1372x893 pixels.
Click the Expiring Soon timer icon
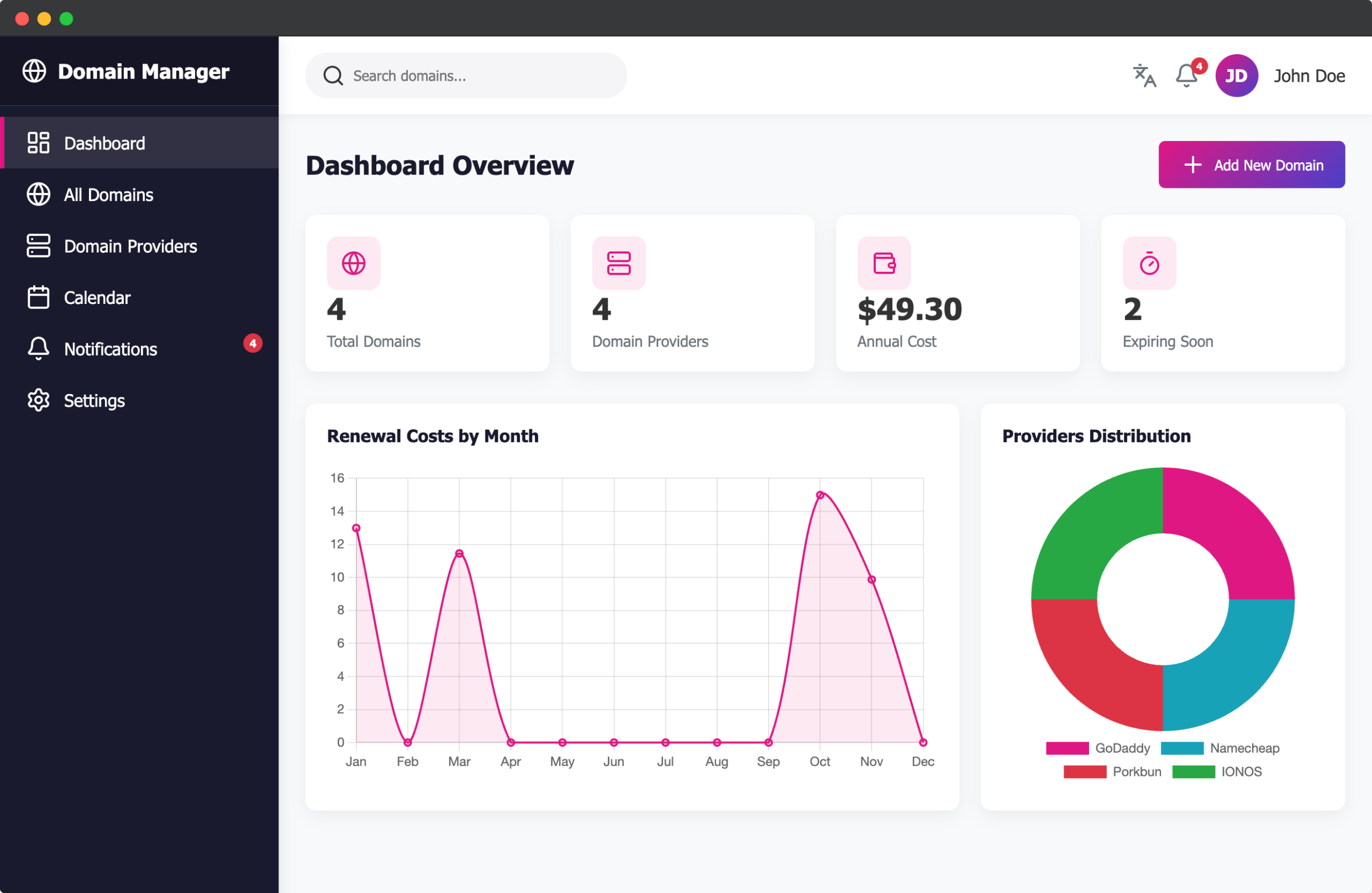(x=1149, y=264)
